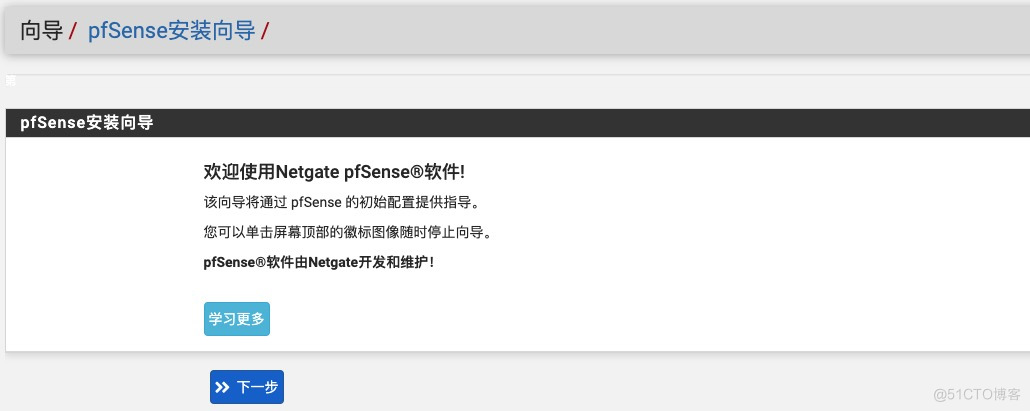Open the 学习更多 learn more button
The width and height of the screenshot is (1030, 411).
click(x=236, y=319)
